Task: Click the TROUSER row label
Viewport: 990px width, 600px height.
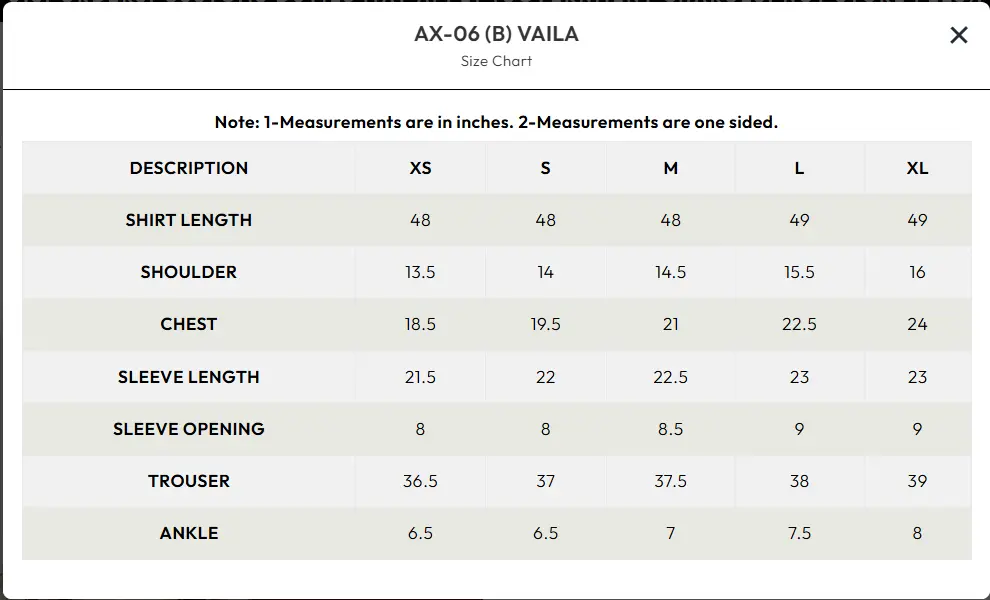Action: coord(189,481)
